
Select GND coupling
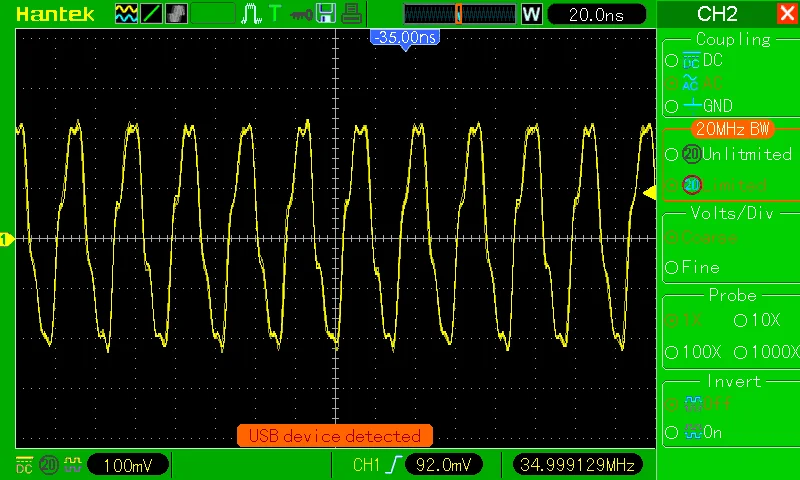[699, 106]
